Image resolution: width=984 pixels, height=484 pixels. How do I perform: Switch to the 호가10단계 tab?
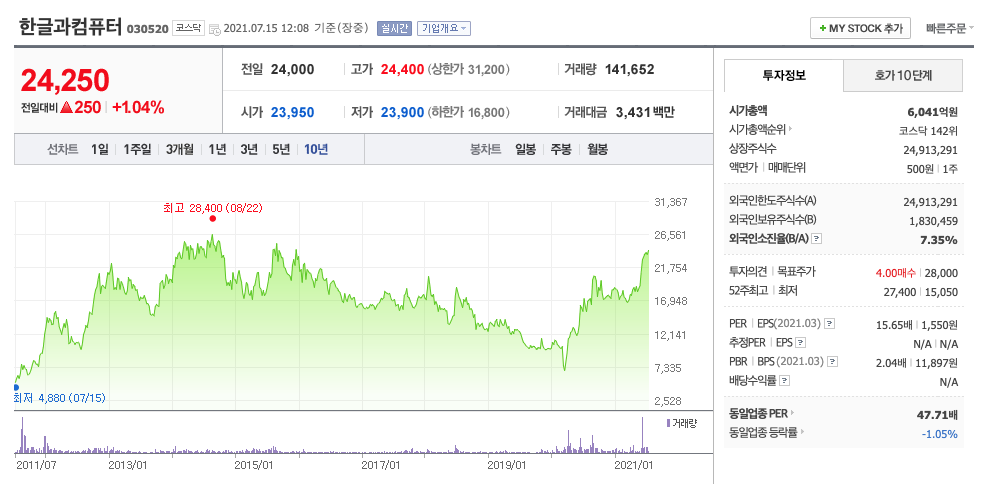click(x=903, y=76)
